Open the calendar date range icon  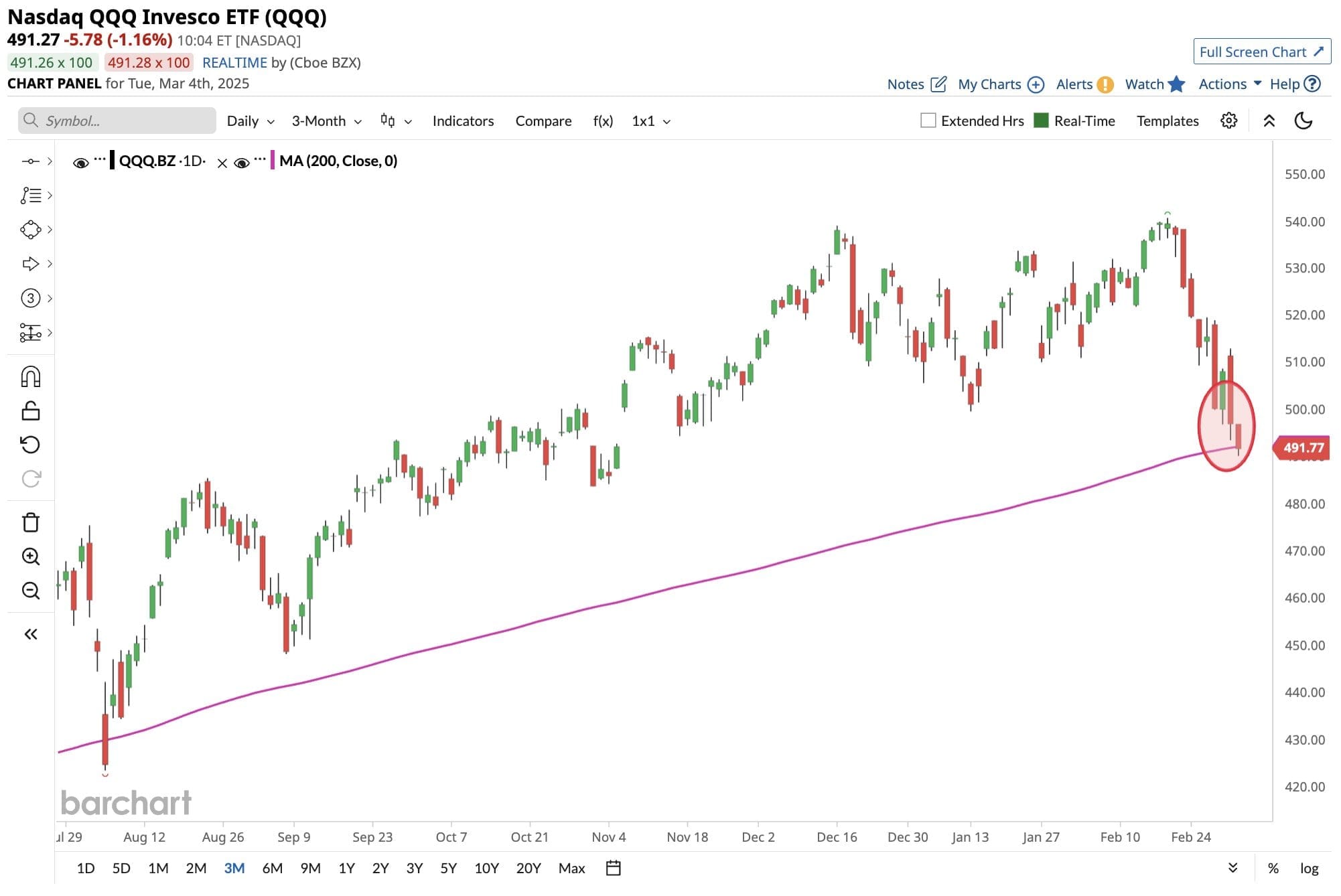pyautogui.click(x=613, y=869)
